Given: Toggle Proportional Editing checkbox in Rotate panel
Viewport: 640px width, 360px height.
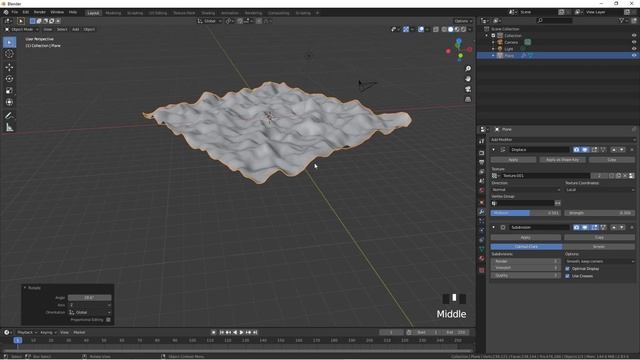Looking at the screenshot, I should click(x=108, y=320).
